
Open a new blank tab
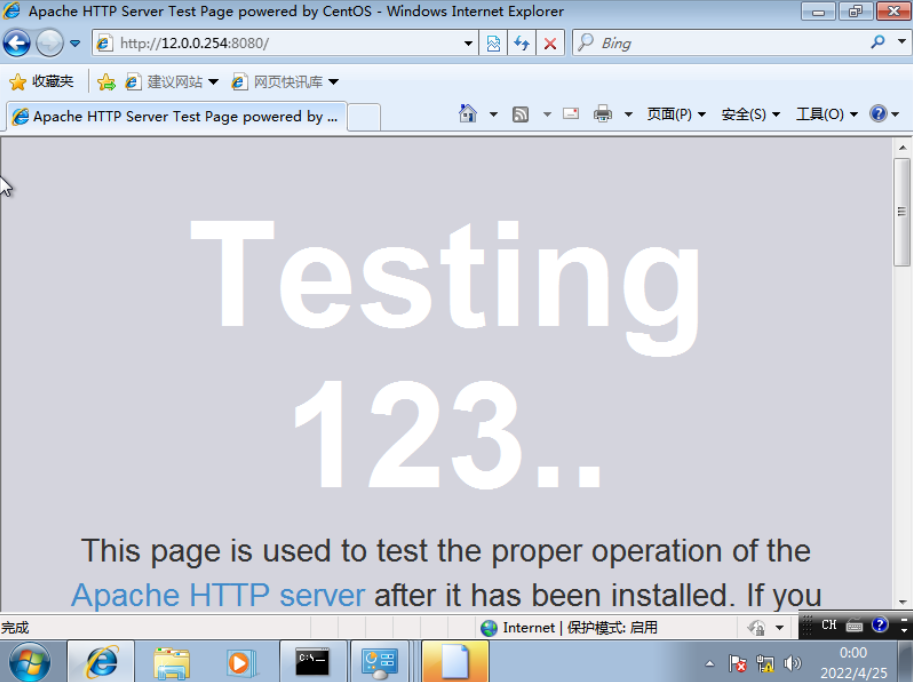click(365, 117)
